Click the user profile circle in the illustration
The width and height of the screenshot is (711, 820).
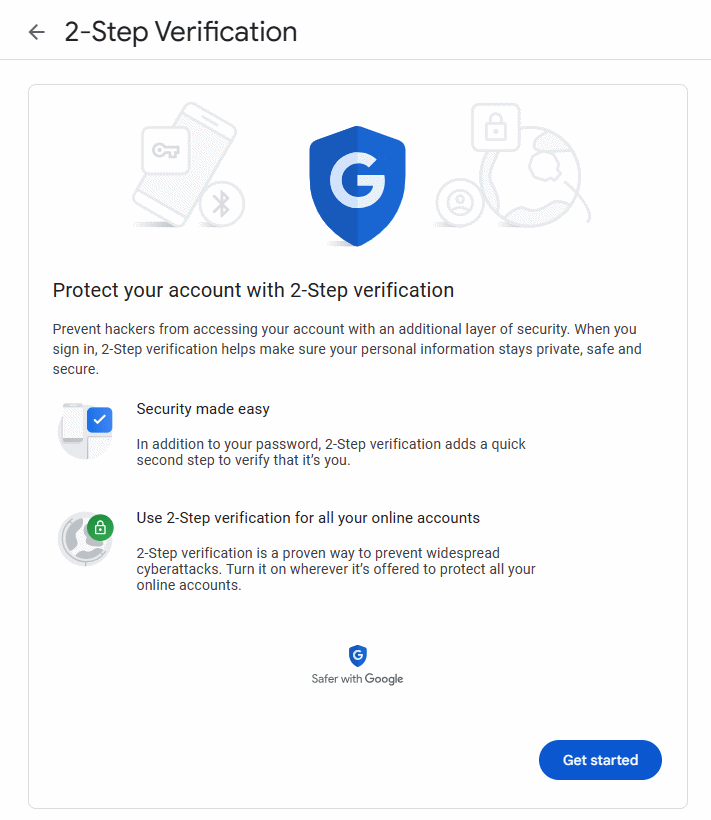click(459, 201)
